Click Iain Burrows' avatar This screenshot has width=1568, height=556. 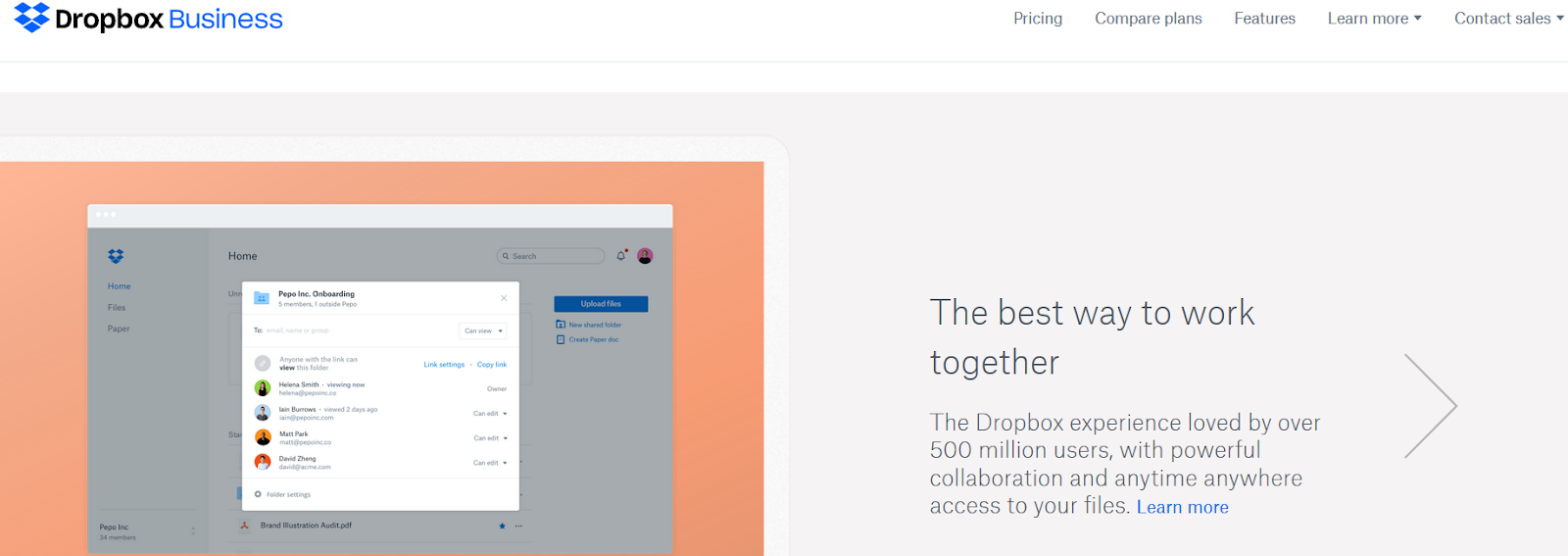pyautogui.click(x=263, y=413)
